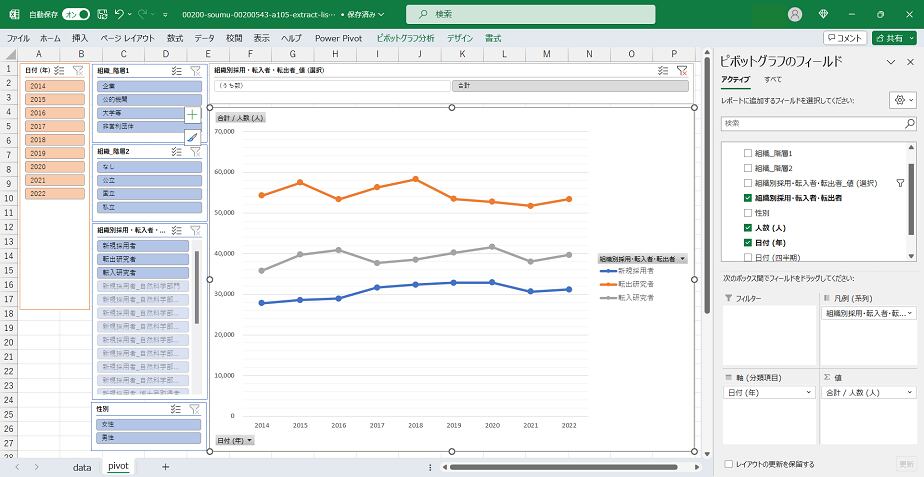Clear filter on 組織_階層1 slicer
Viewport: 924px width, 477px height.
tap(196, 71)
